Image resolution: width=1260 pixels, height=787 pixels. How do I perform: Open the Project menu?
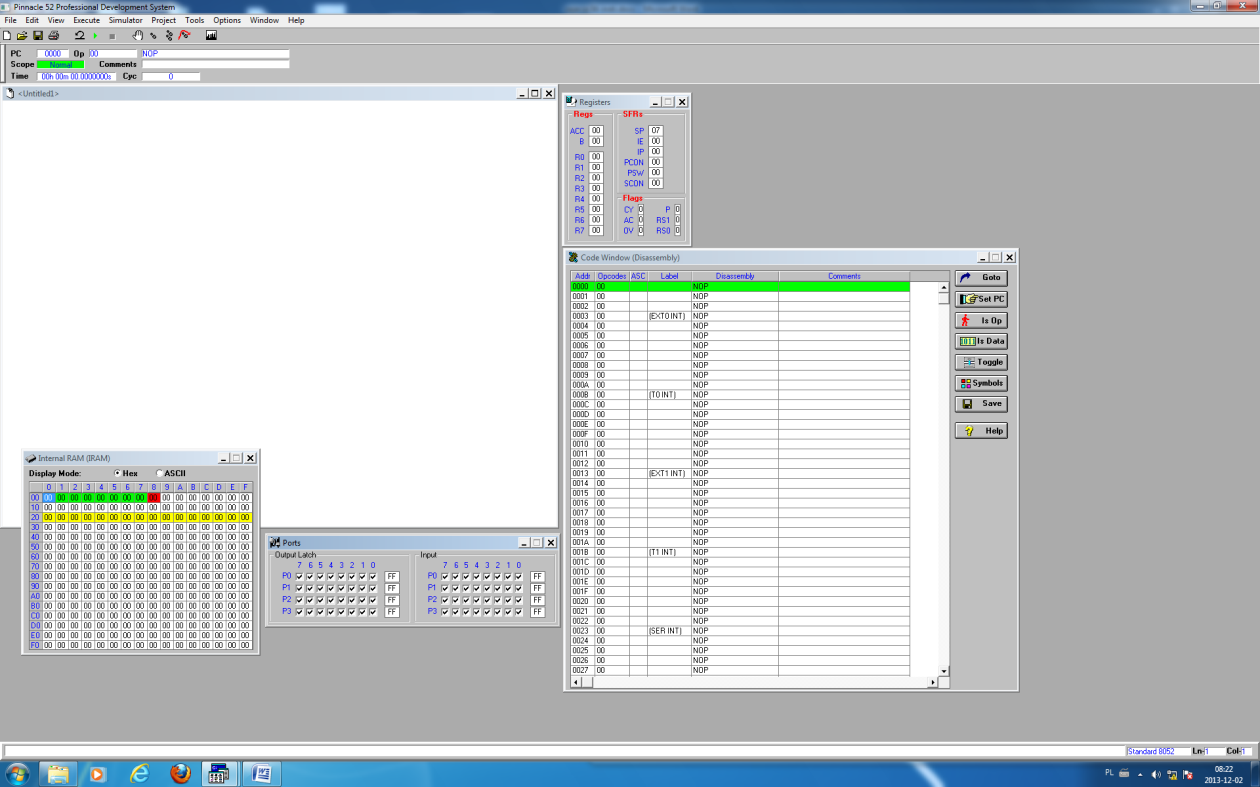tap(164, 20)
